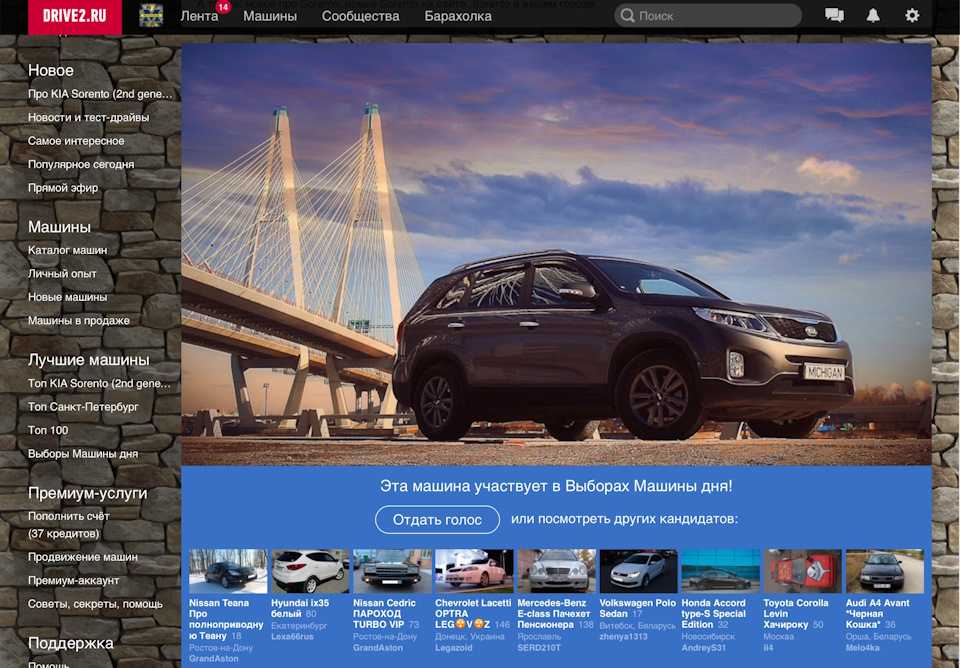The height and width of the screenshot is (668, 960).
Task: Open Новости и тест-драйвы link
Action: coord(88,117)
